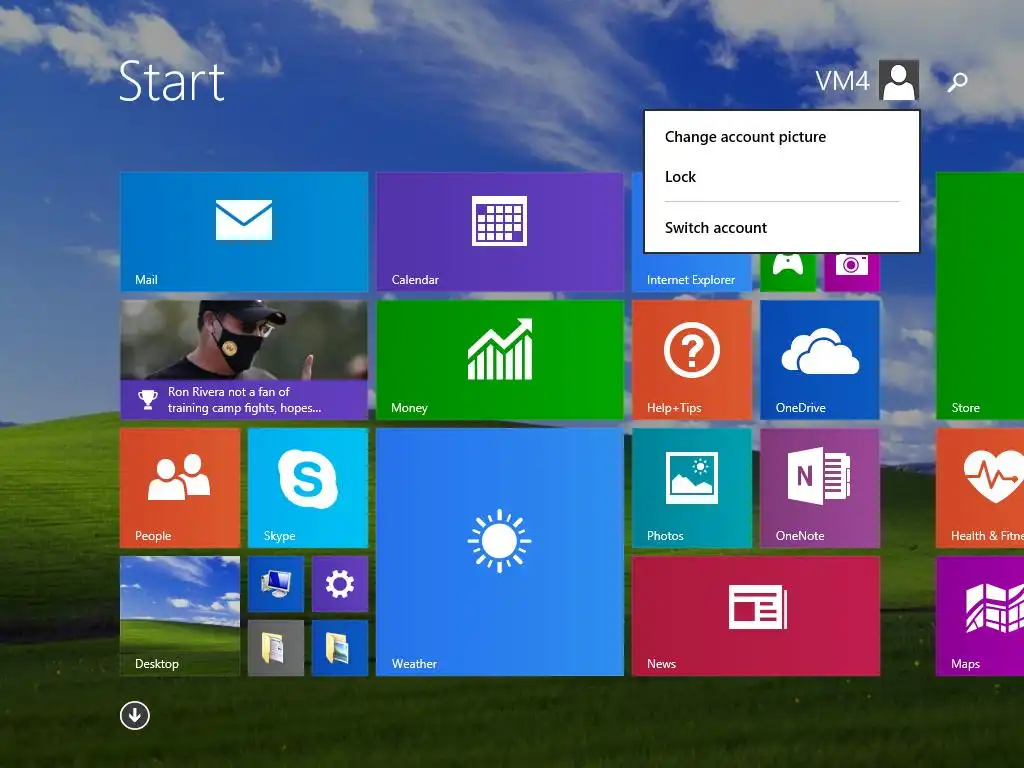Select Change account picture
1024x768 pixels.
[745, 136]
